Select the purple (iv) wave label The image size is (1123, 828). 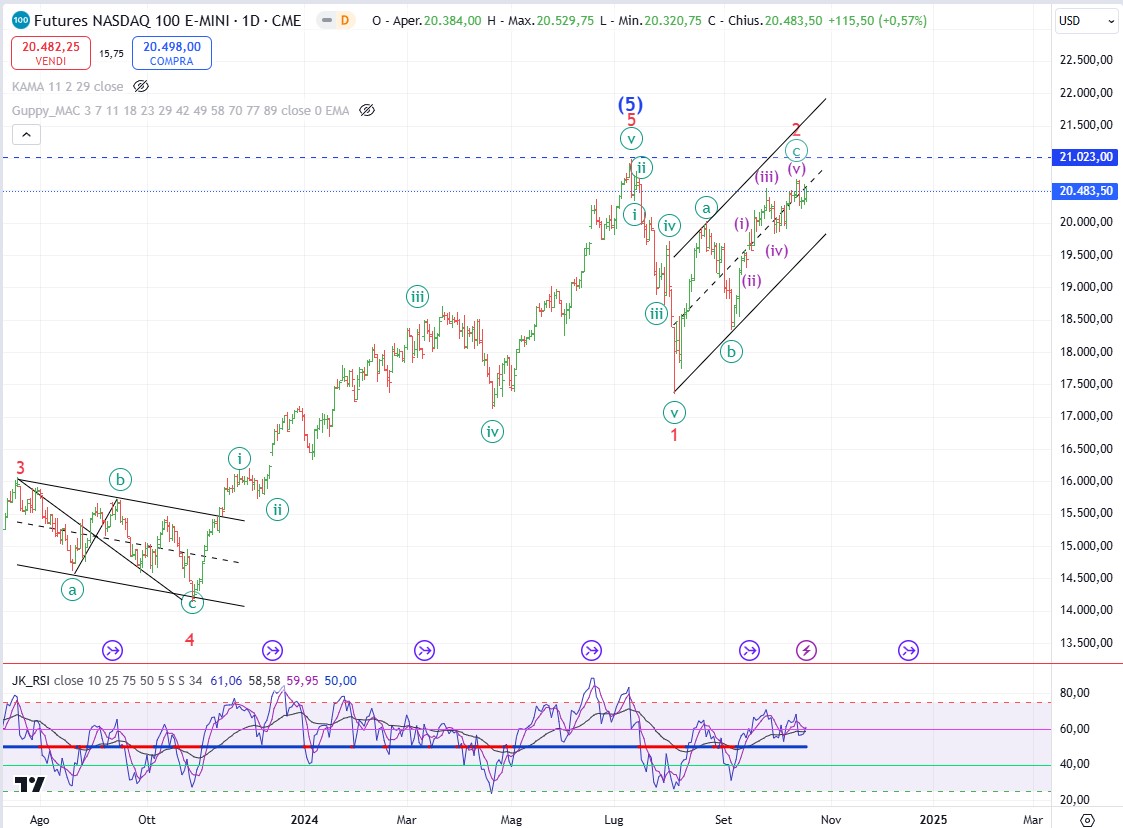coord(776,250)
